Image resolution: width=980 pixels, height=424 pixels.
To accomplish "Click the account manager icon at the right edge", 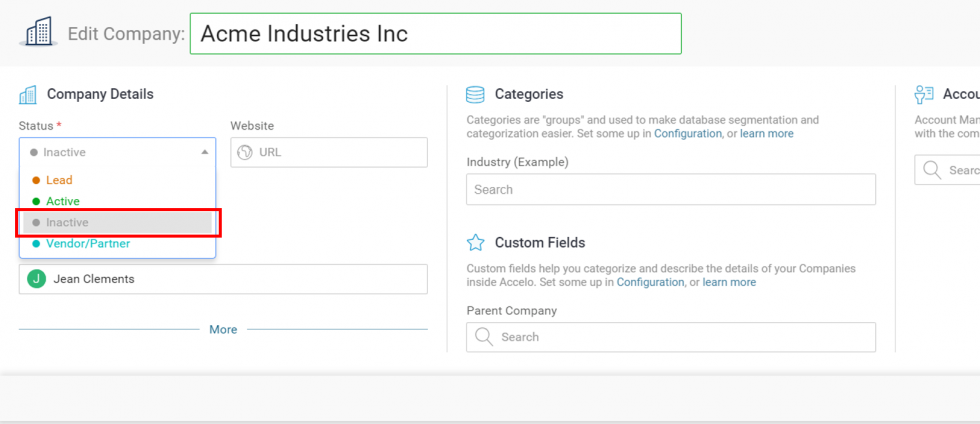I will point(924,94).
